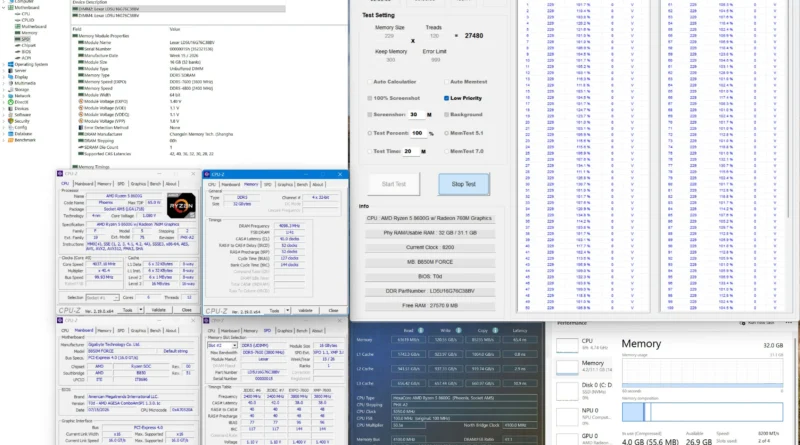Select the Test Percent radio button

point(370,133)
